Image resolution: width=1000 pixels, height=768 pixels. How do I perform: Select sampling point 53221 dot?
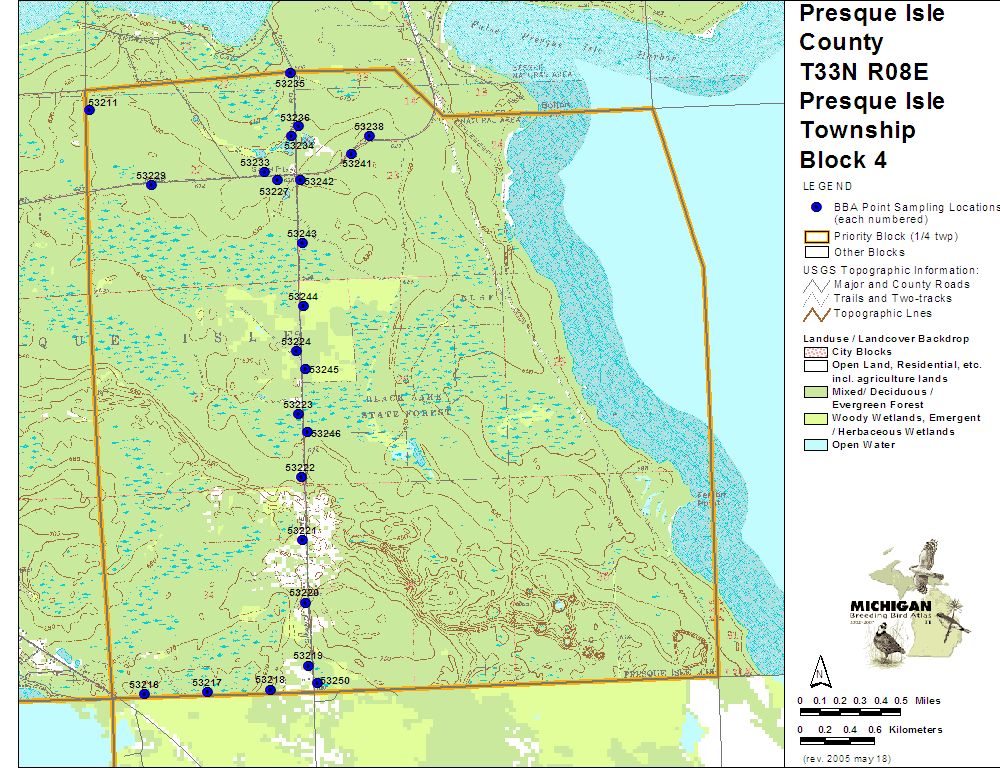tap(302, 540)
